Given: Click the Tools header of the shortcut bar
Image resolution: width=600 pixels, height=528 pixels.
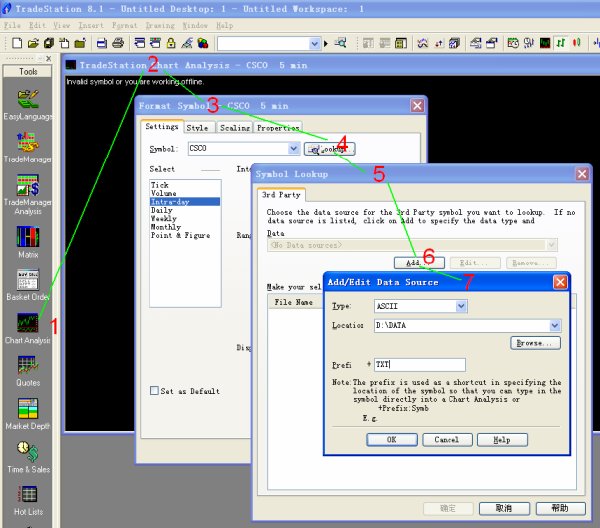Looking at the screenshot, I should [28, 72].
